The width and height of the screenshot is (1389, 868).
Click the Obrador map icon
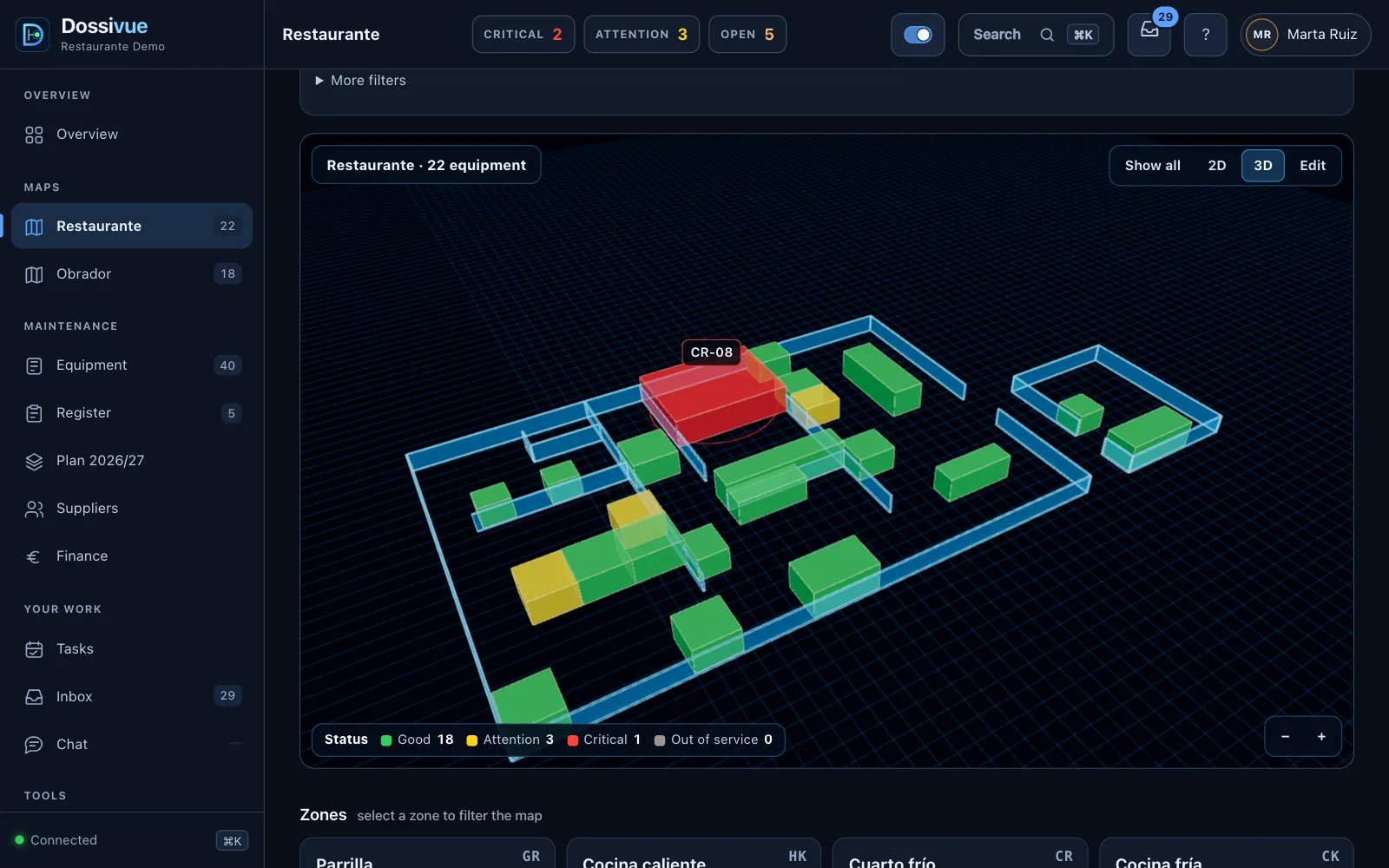34,274
